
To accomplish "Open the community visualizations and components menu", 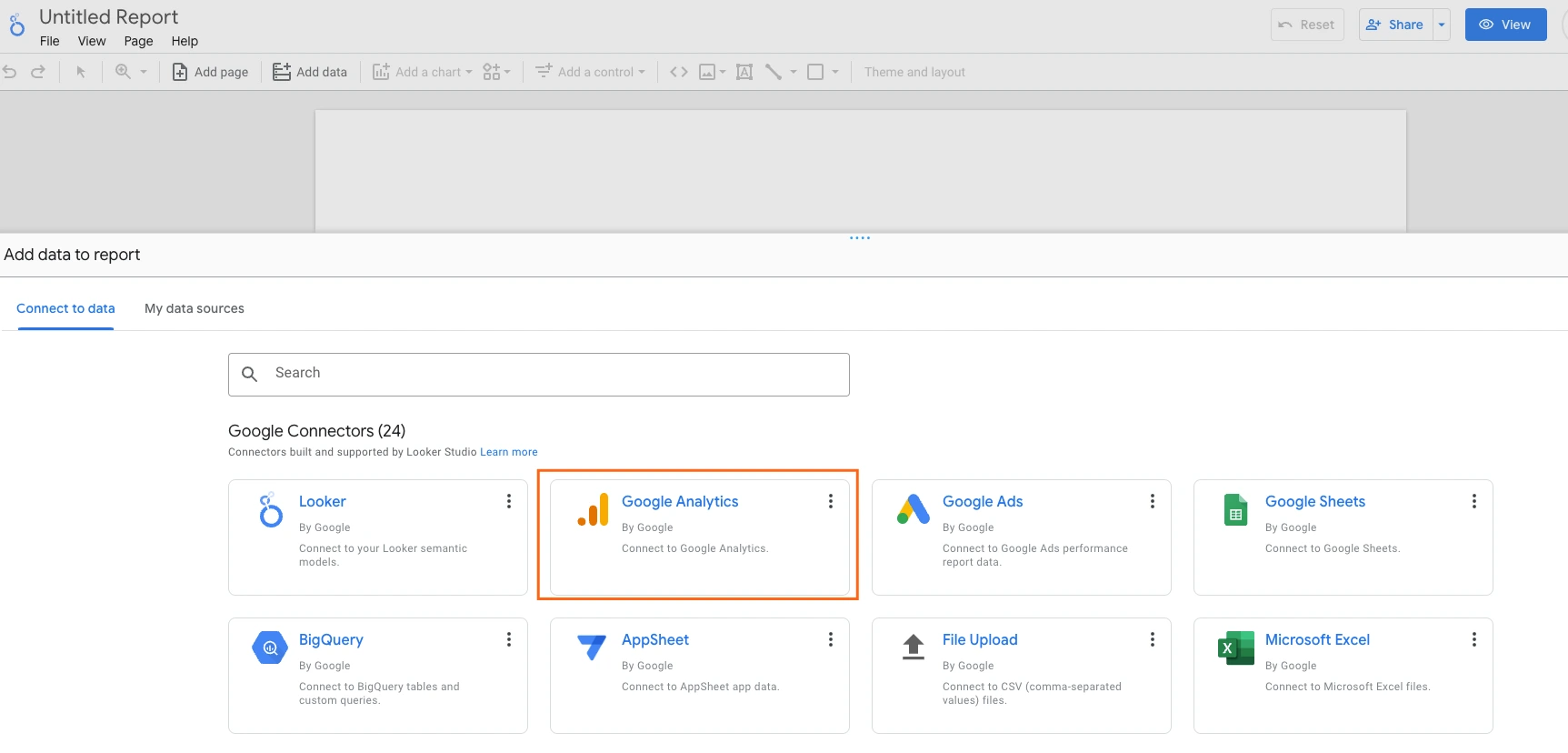I will [x=496, y=72].
